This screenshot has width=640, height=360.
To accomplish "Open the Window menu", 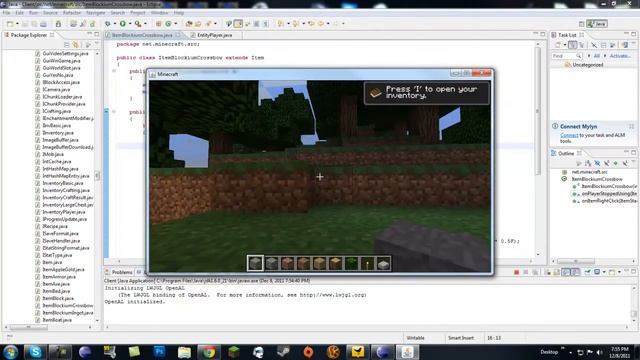I will pos(159,13).
